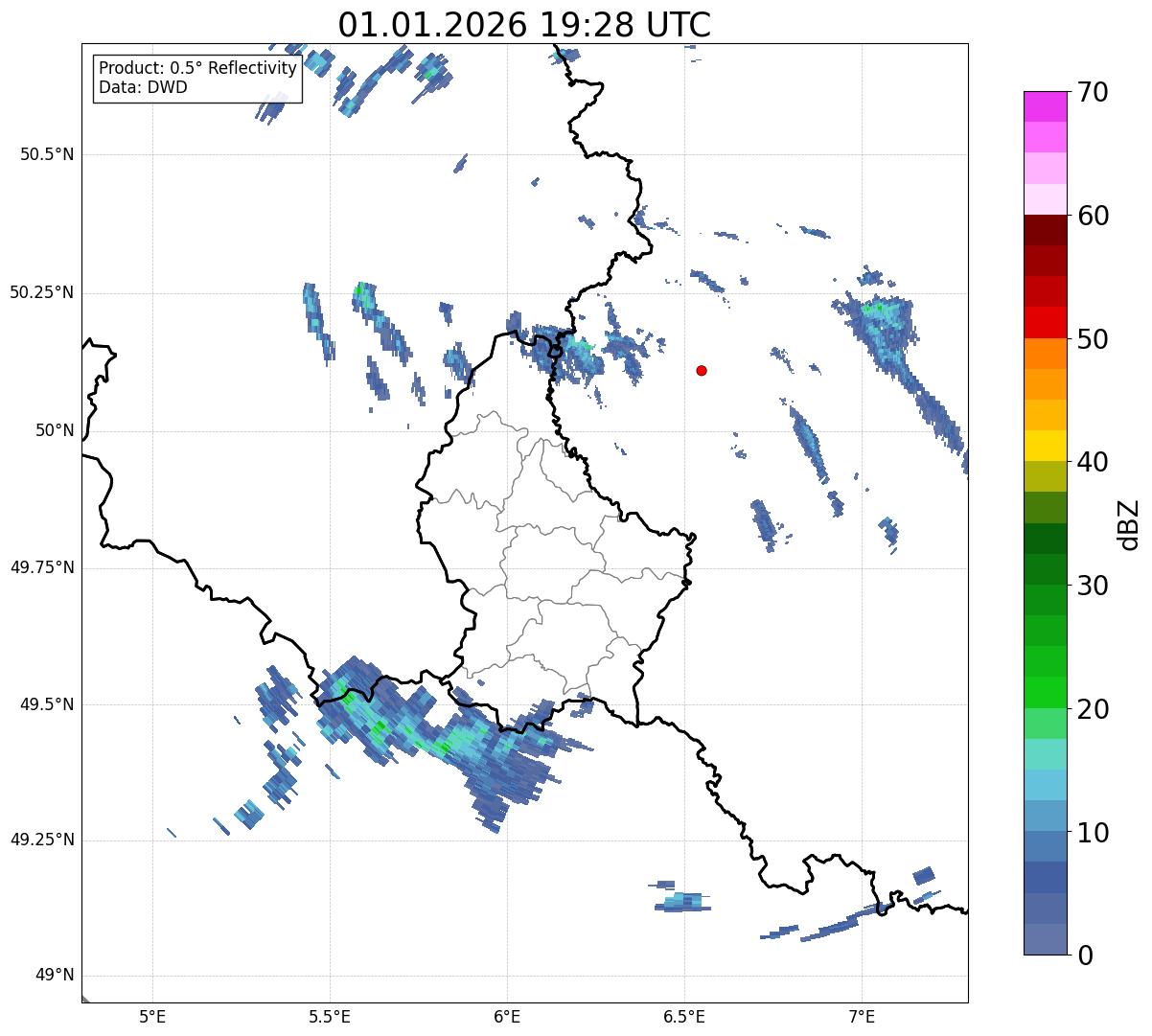Click the 49.5°N latitude label

pyautogui.click(x=49, y=704)
